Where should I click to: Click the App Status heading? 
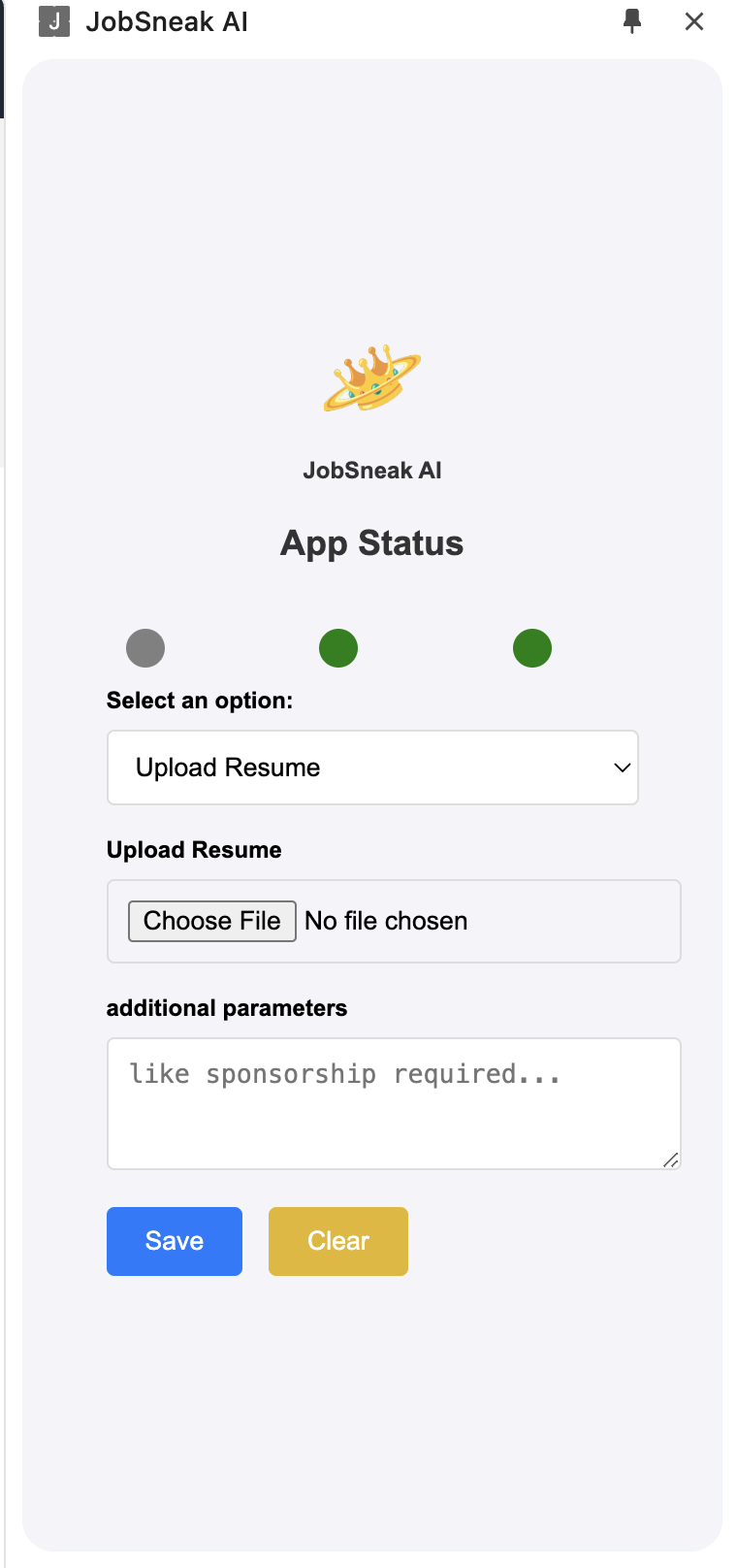pos(372,543)
